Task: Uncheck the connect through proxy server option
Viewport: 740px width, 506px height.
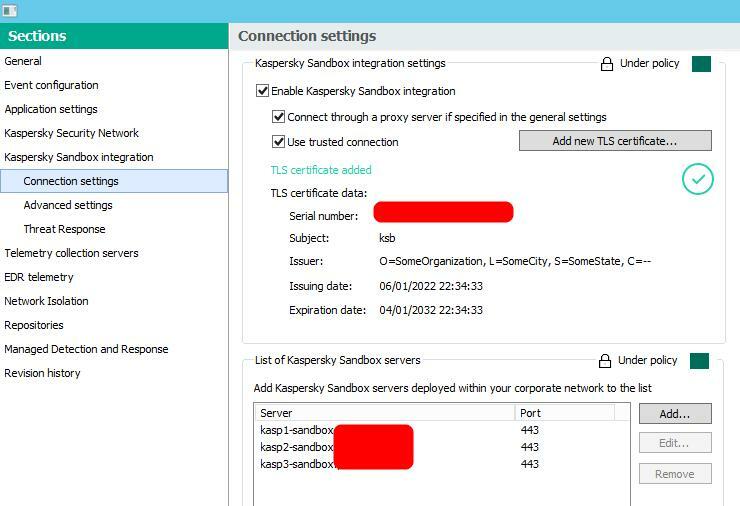Action: click(279, 117)
